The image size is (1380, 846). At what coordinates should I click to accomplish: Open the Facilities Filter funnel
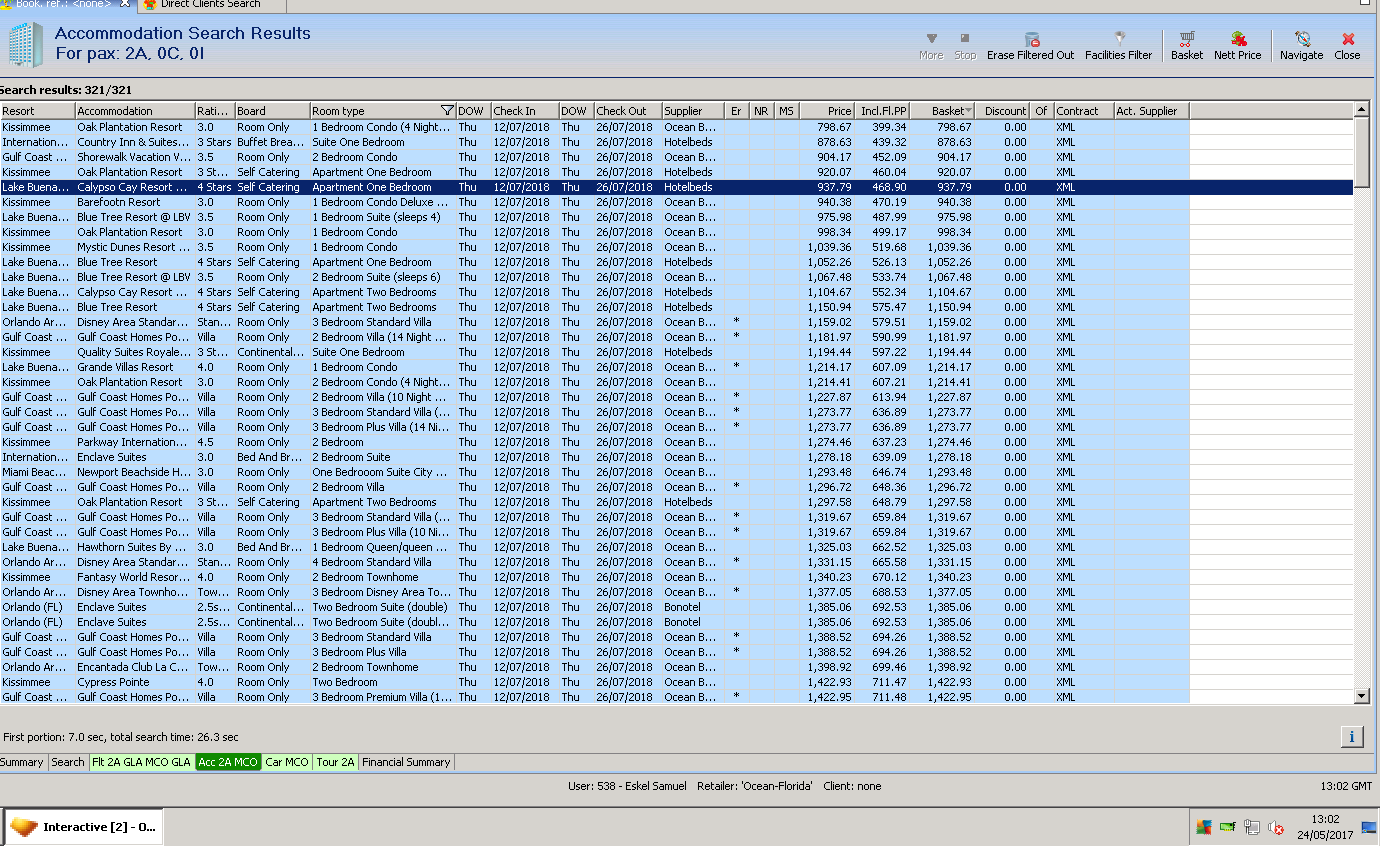(x=1119, y=40)
